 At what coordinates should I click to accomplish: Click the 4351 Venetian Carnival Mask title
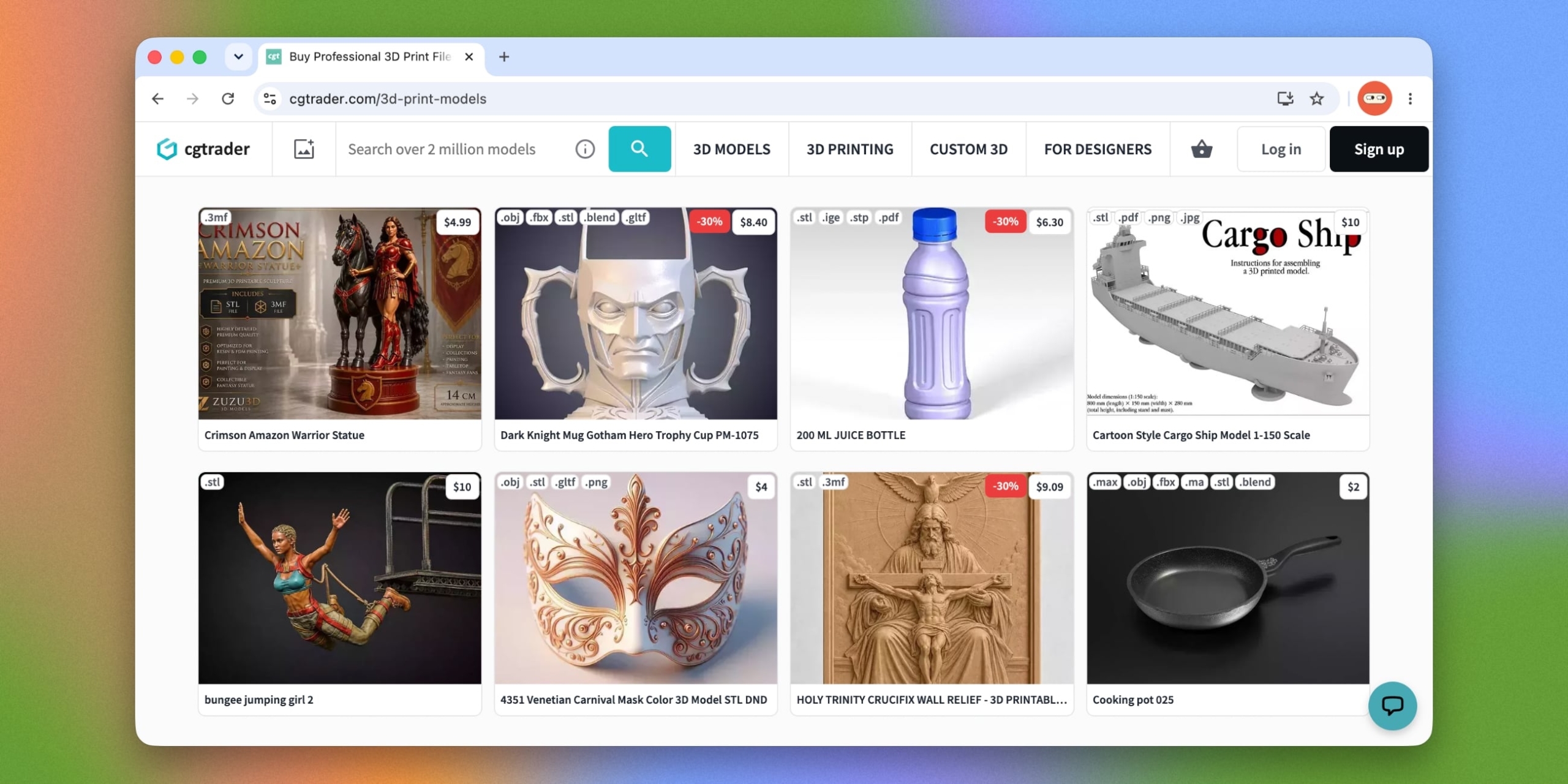633,699
